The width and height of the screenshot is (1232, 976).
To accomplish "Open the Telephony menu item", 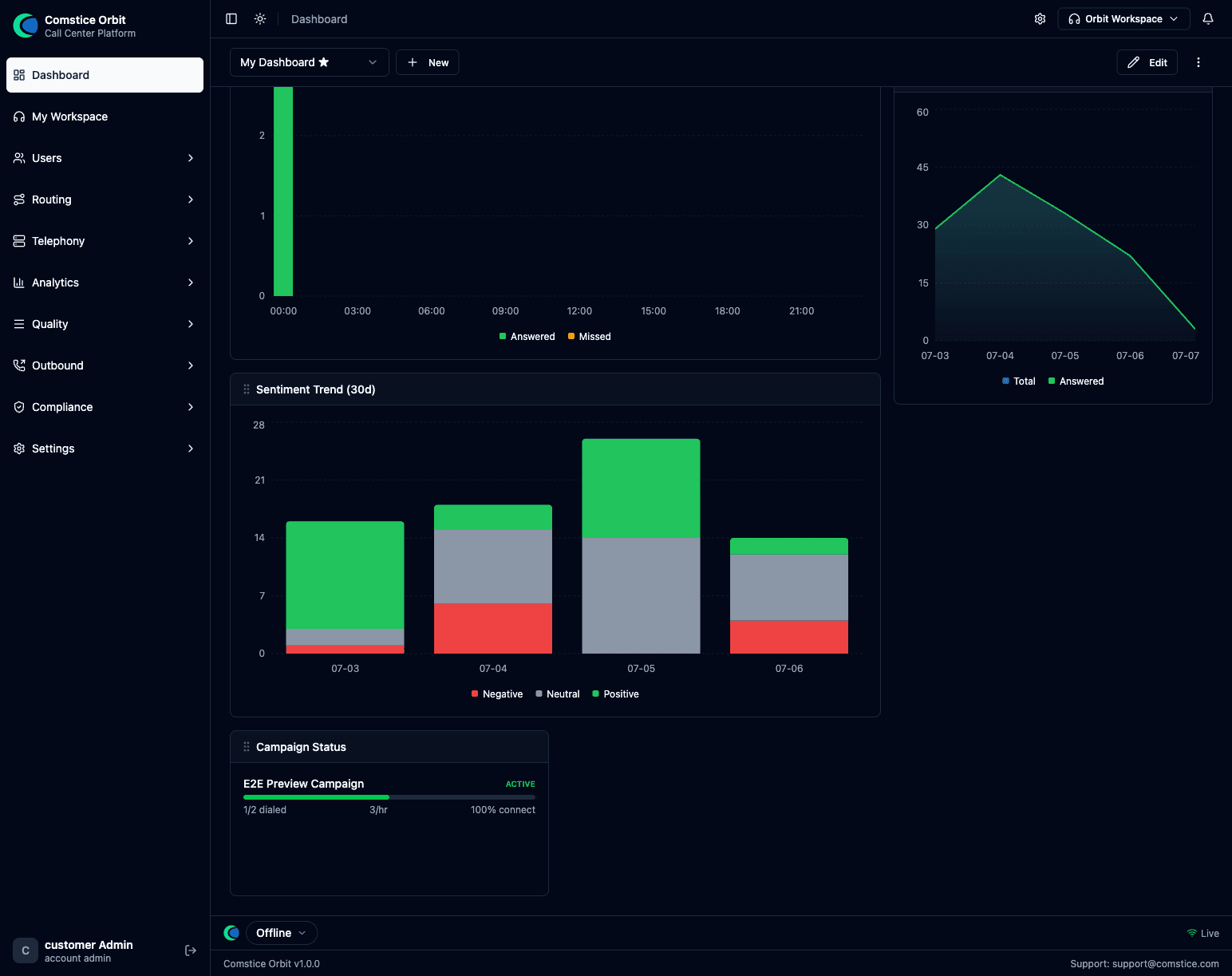I will pyautogui.click(x=105, y=241).
